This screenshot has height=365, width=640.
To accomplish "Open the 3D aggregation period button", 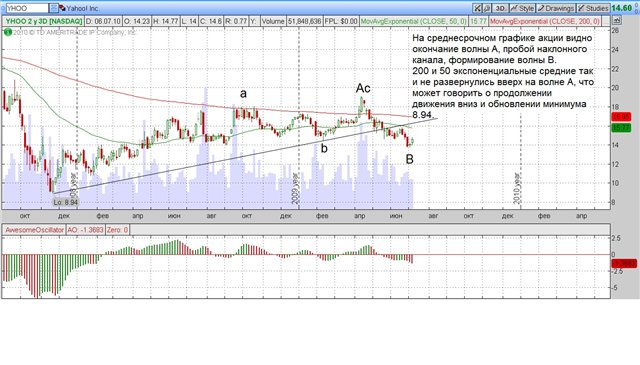I will tap(500, 8).
